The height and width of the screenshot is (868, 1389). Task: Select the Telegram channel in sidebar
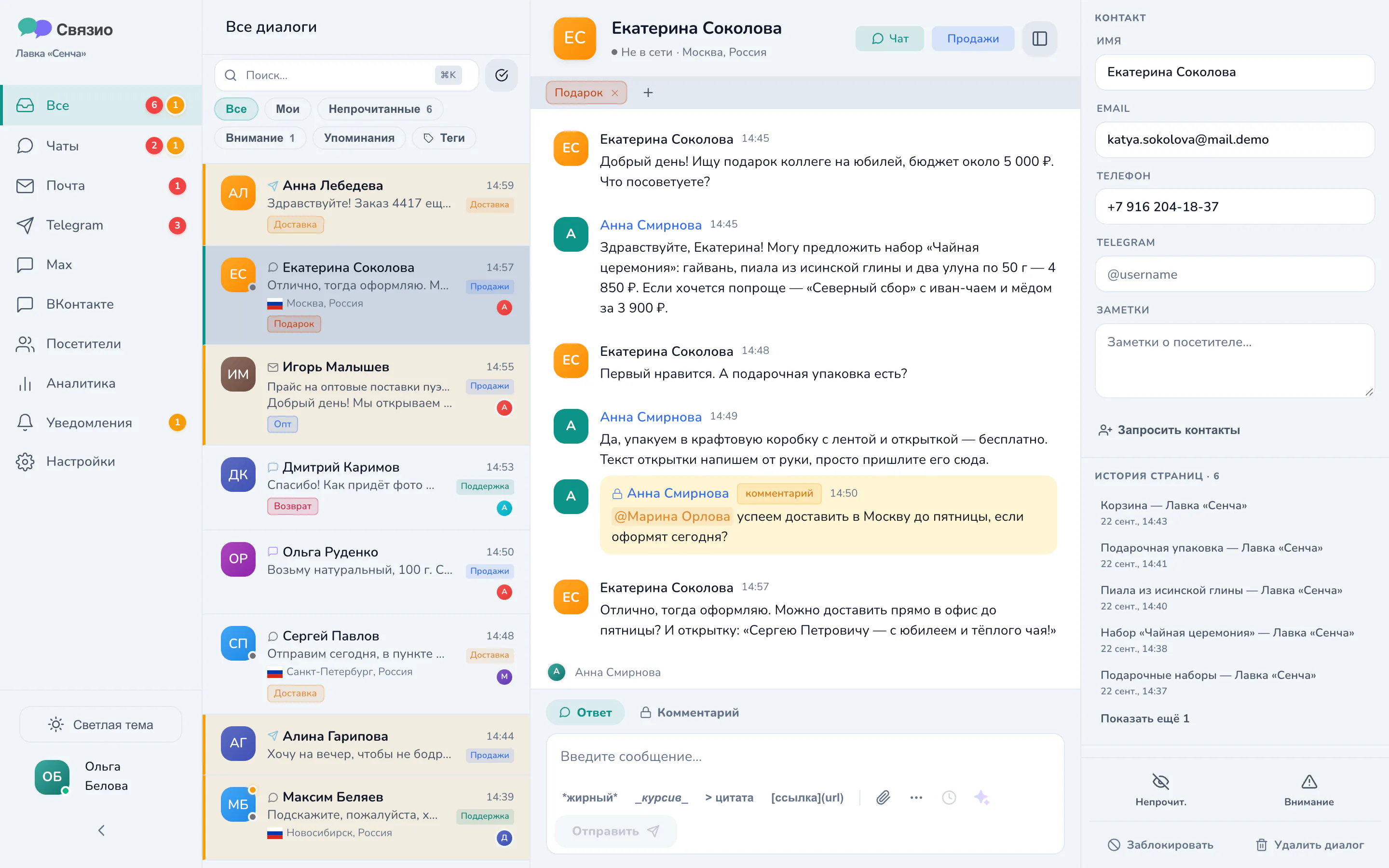[x=100, y=225]
